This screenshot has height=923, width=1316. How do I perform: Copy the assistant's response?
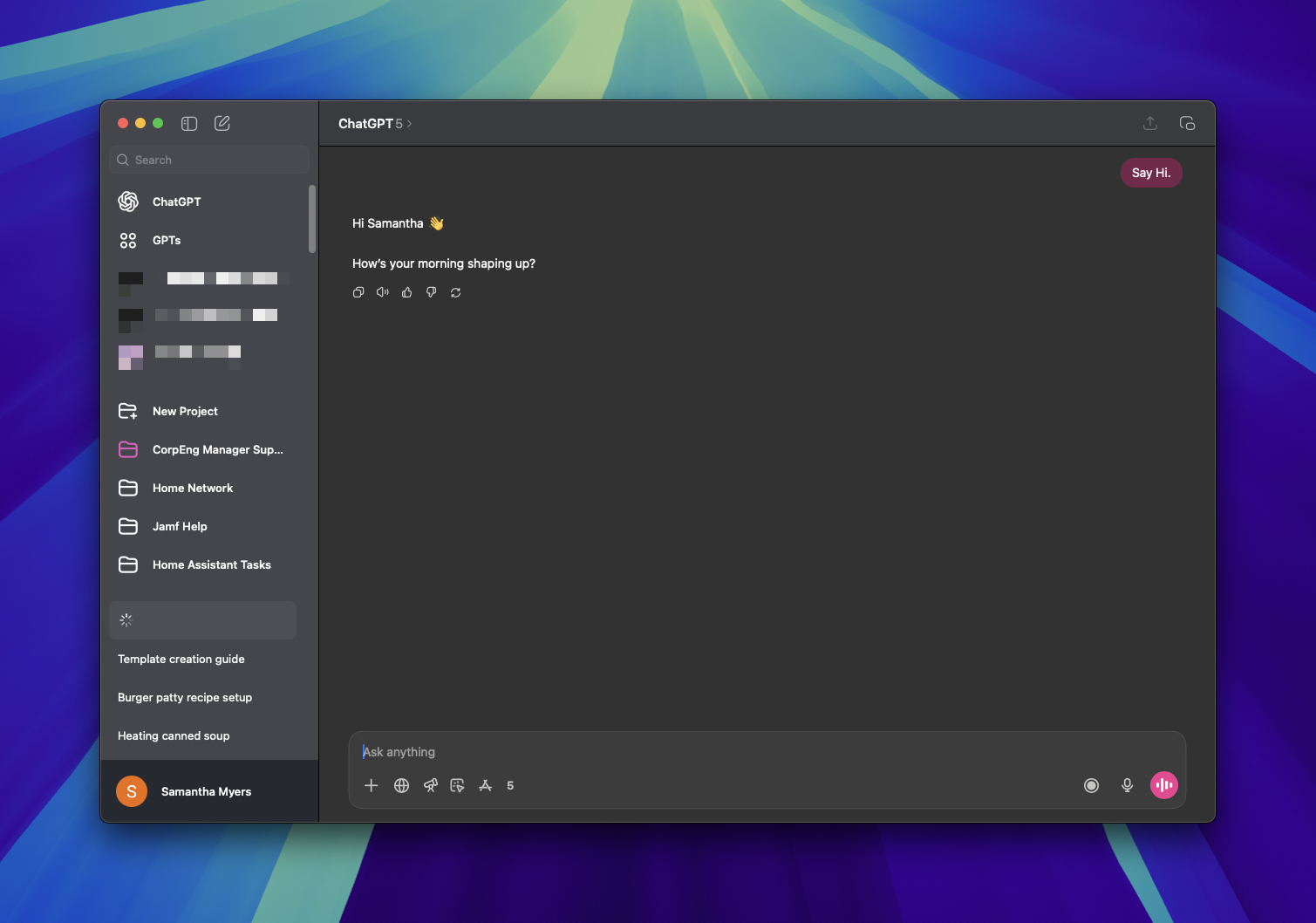[x=358, y=293]
